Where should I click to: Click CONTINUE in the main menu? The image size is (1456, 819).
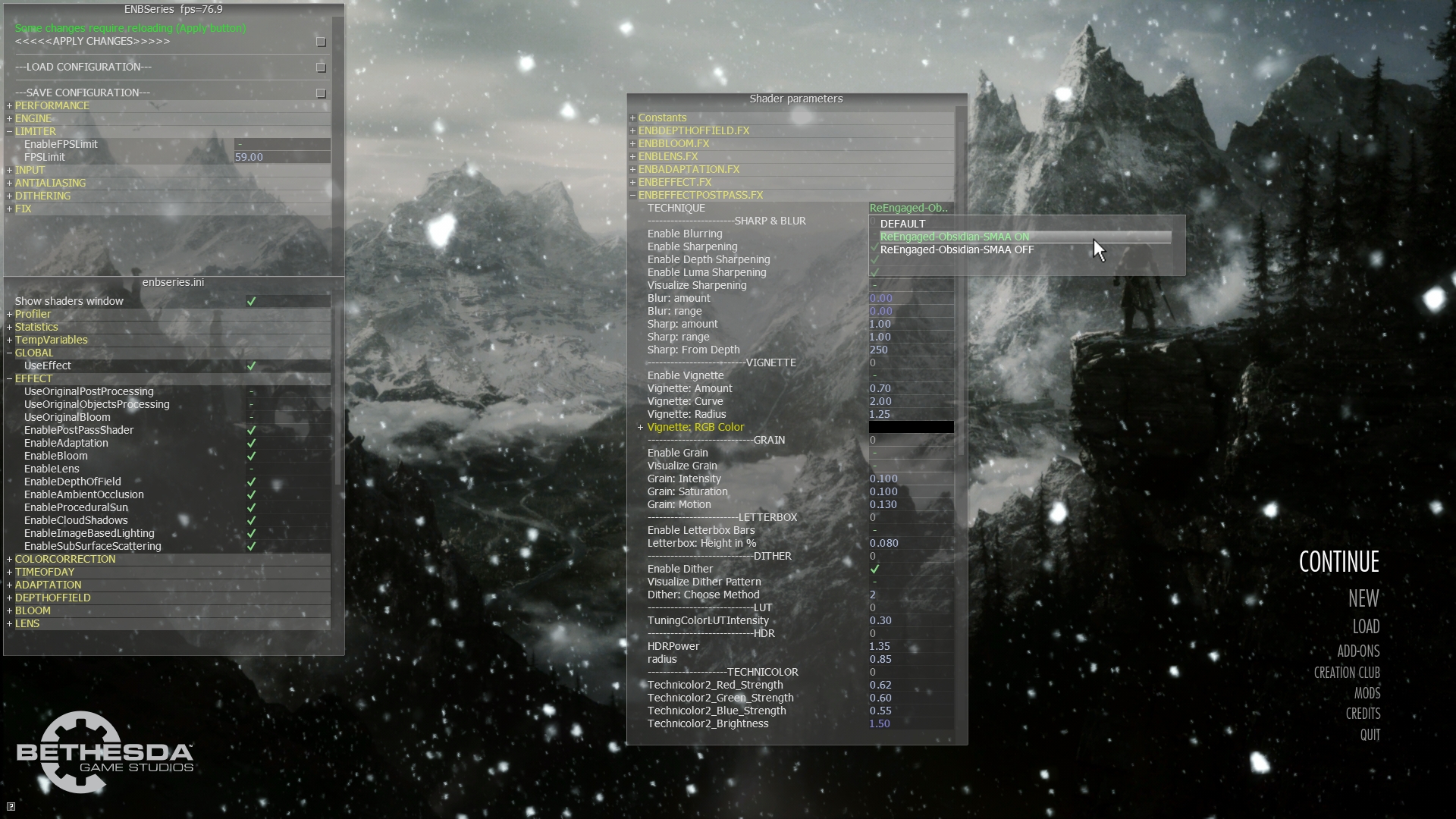[x=1338, y=563]
